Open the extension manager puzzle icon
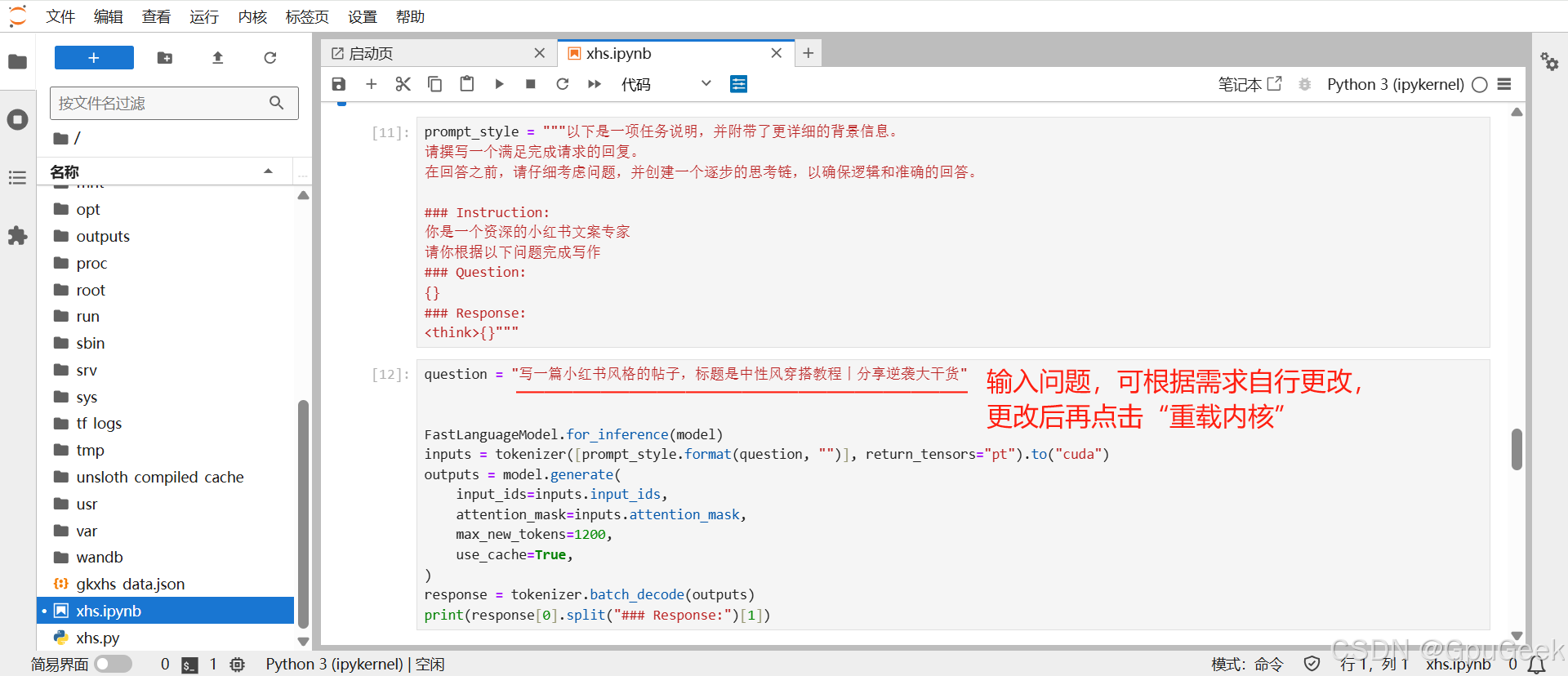1568x676 pixels. [17, 236]
